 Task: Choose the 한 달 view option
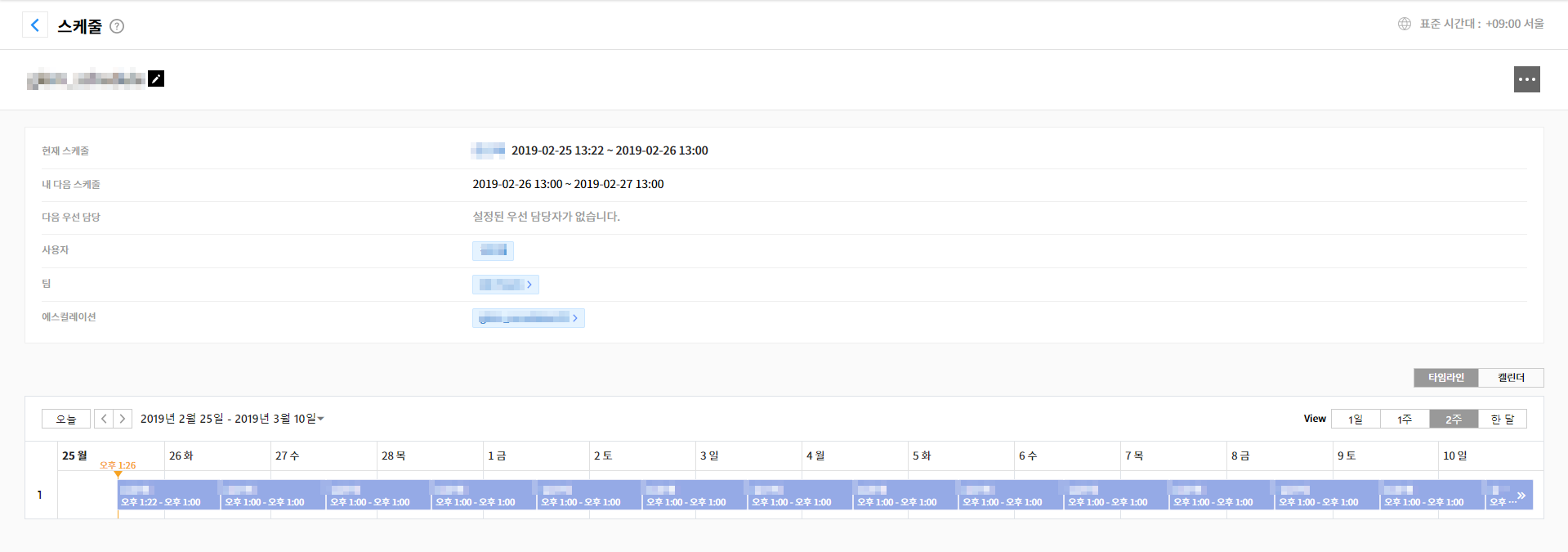coord(1502,419)
